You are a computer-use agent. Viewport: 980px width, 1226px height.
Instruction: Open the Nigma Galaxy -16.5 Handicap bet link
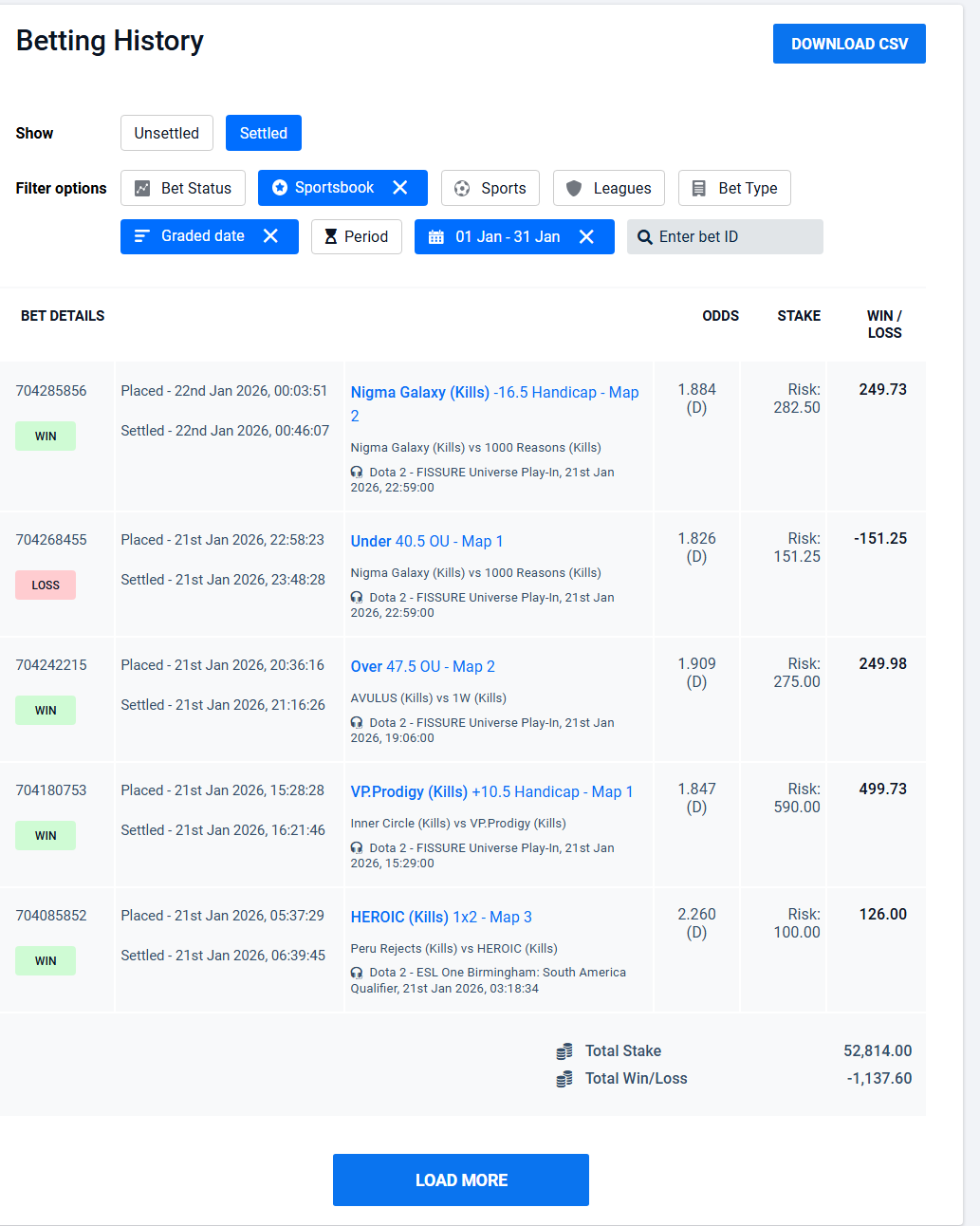493,393
